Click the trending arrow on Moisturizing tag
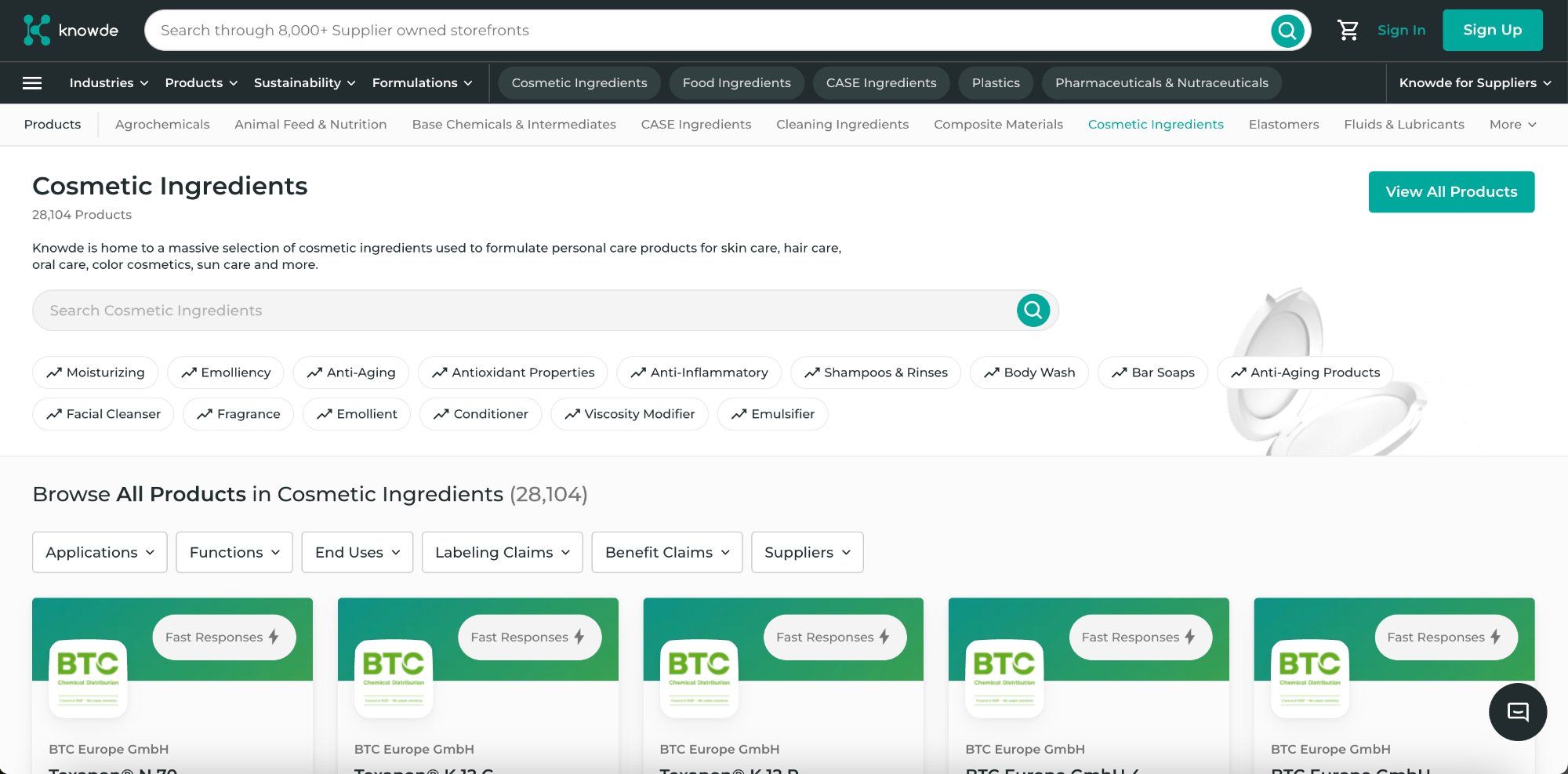 (x=54, y=372)
